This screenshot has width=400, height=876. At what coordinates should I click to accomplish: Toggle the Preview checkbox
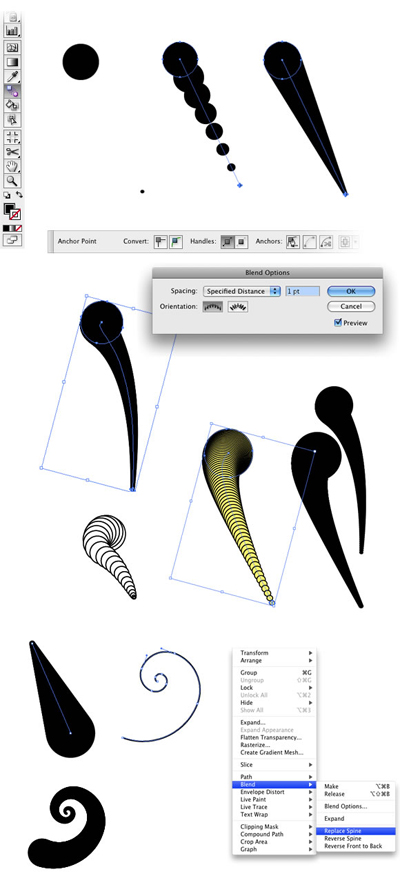click(x=337, y=322)
